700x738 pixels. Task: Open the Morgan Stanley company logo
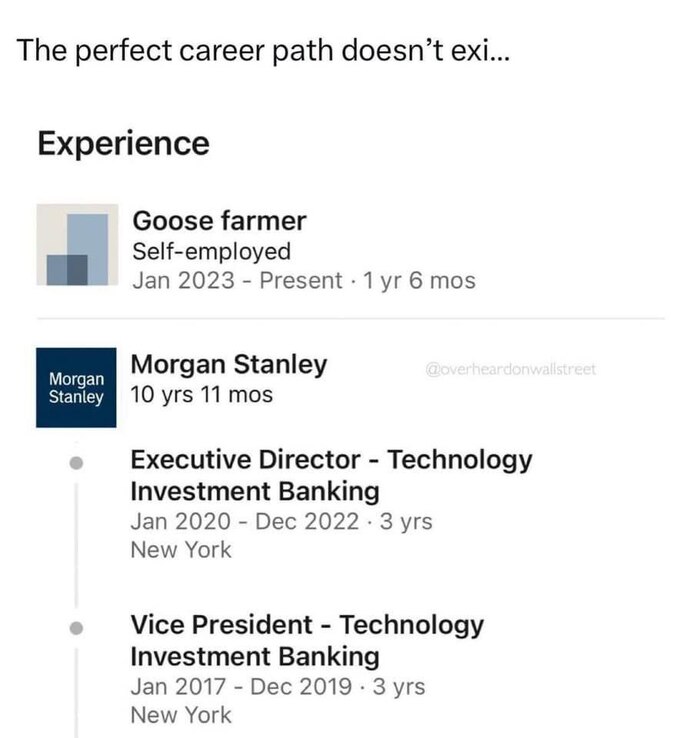[76, 387]
